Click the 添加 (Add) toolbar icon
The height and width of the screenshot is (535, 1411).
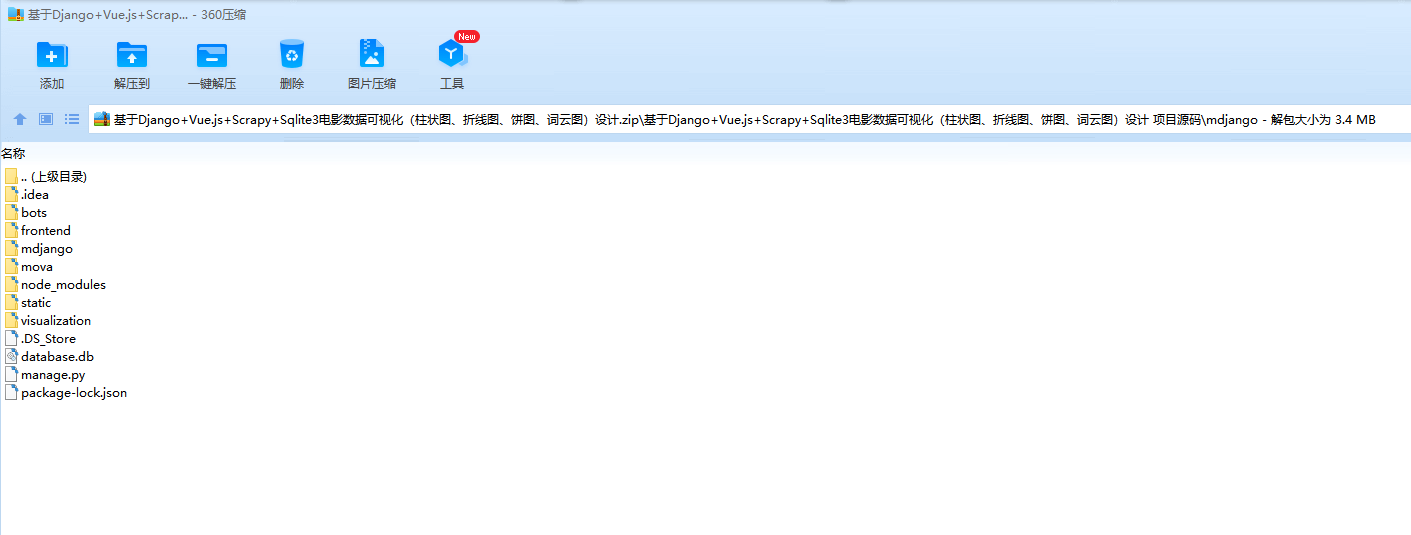[52, 55]
